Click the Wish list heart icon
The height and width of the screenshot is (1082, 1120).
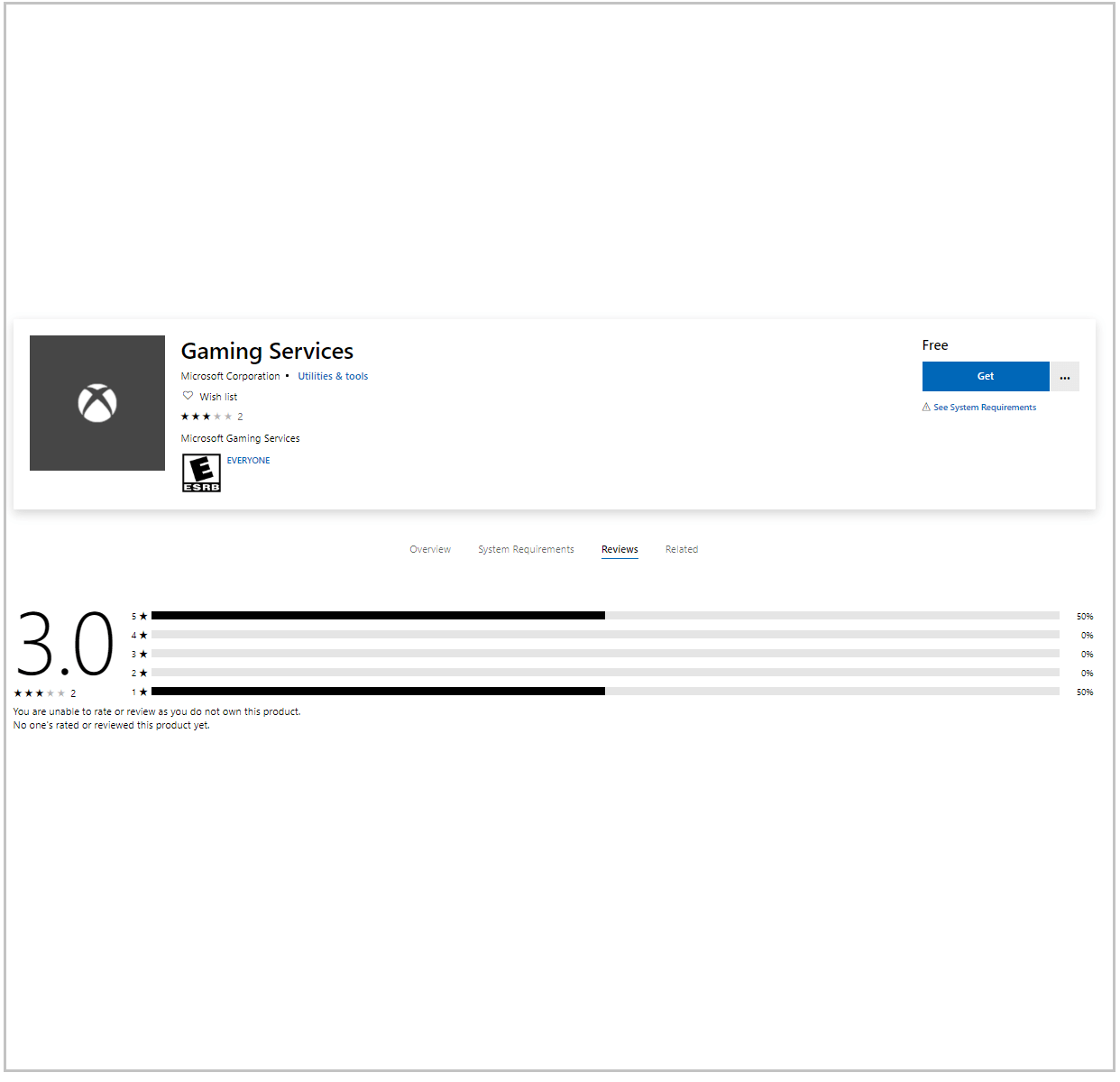click(x=188, y=396)
